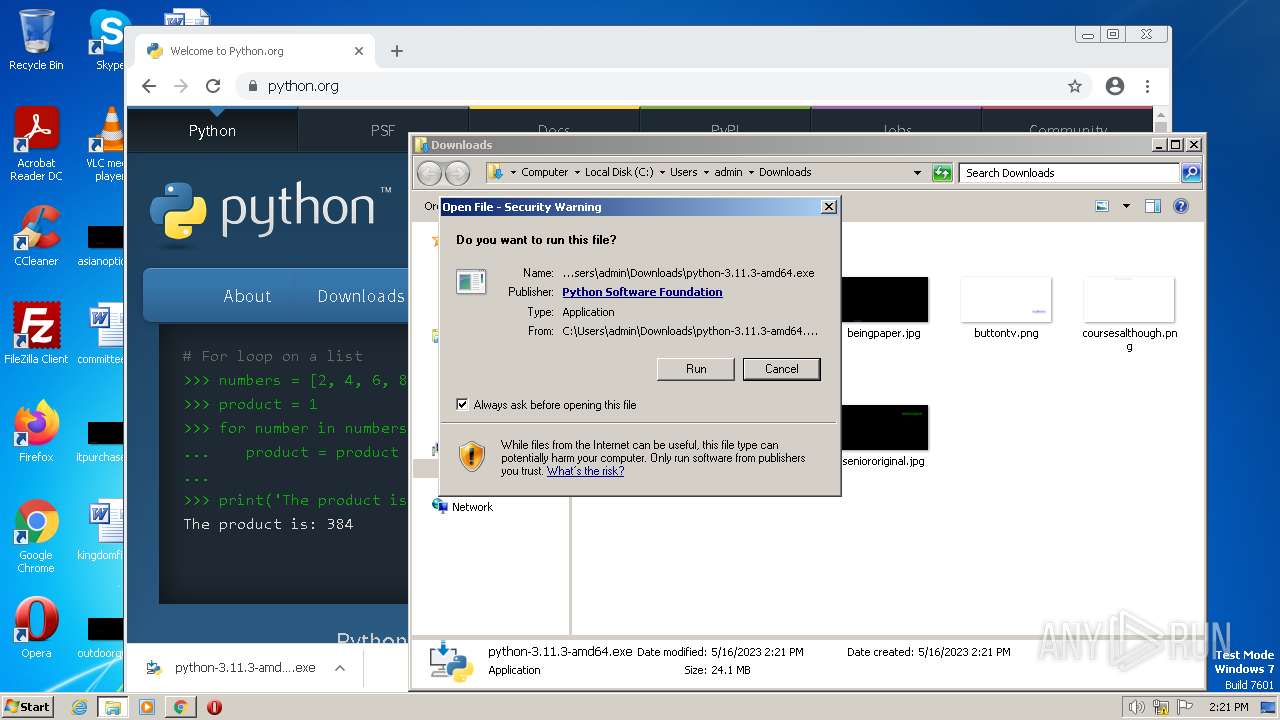Click the application file icon in dialog
Image resolution: width=1280 pixels, height=720 pixels.
point(471,282)
